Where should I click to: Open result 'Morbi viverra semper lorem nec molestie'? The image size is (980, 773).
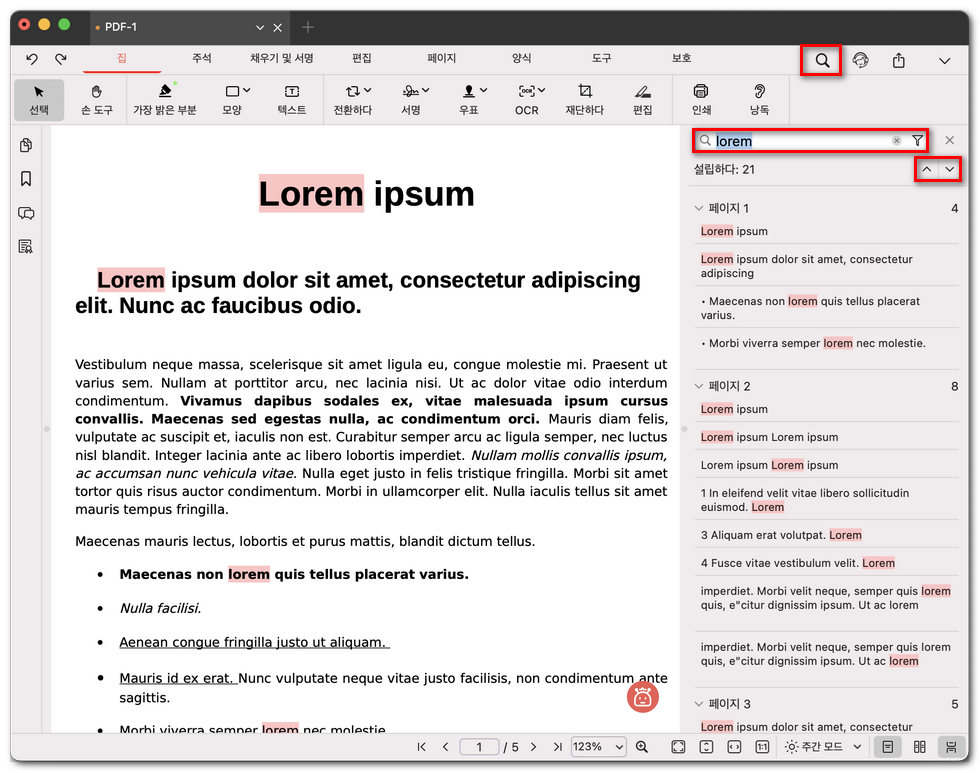(x=816, y=343)
